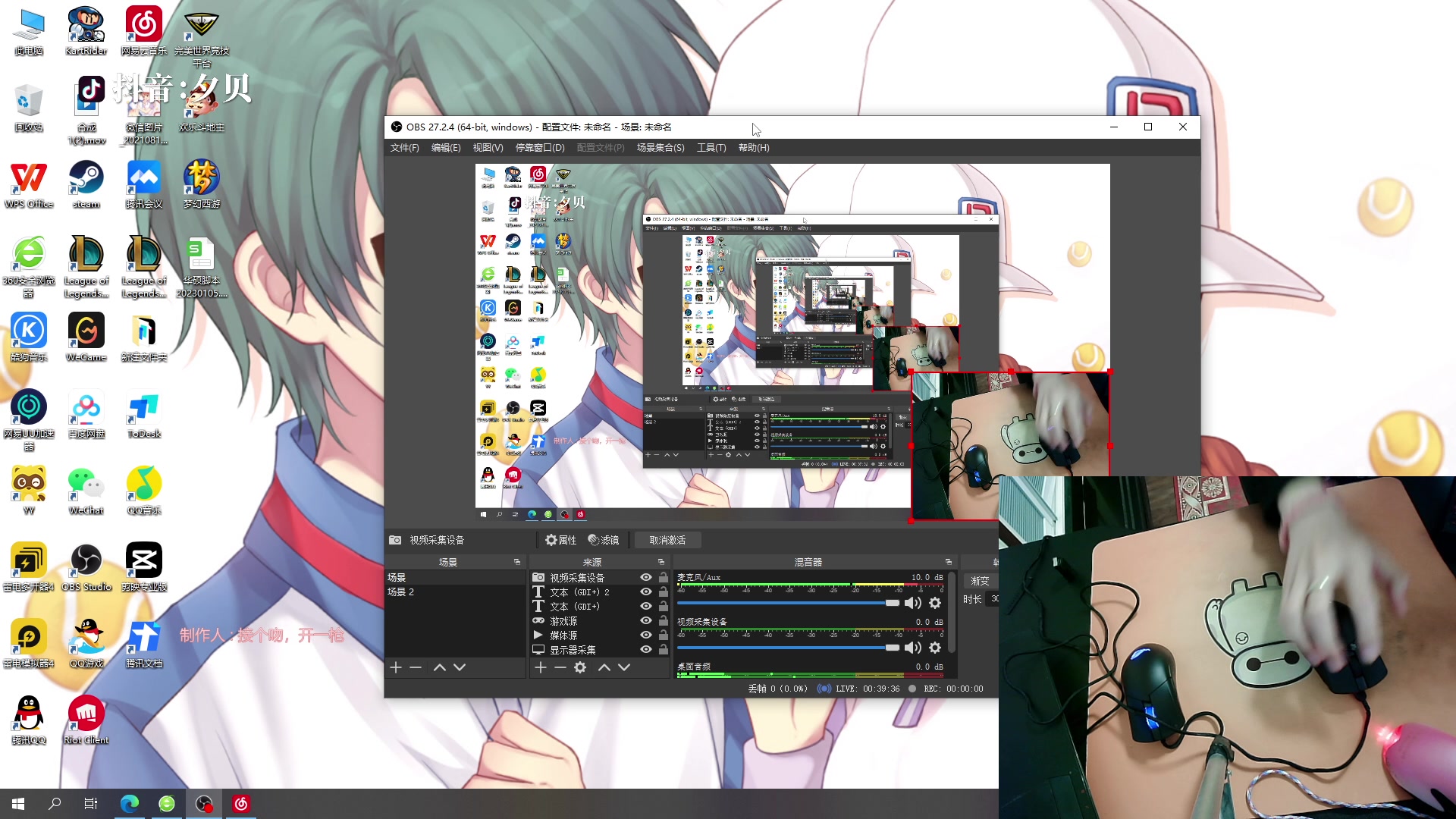Add a new scene with the plus icon
The image size is (1456, 819).
pos(396,667)
